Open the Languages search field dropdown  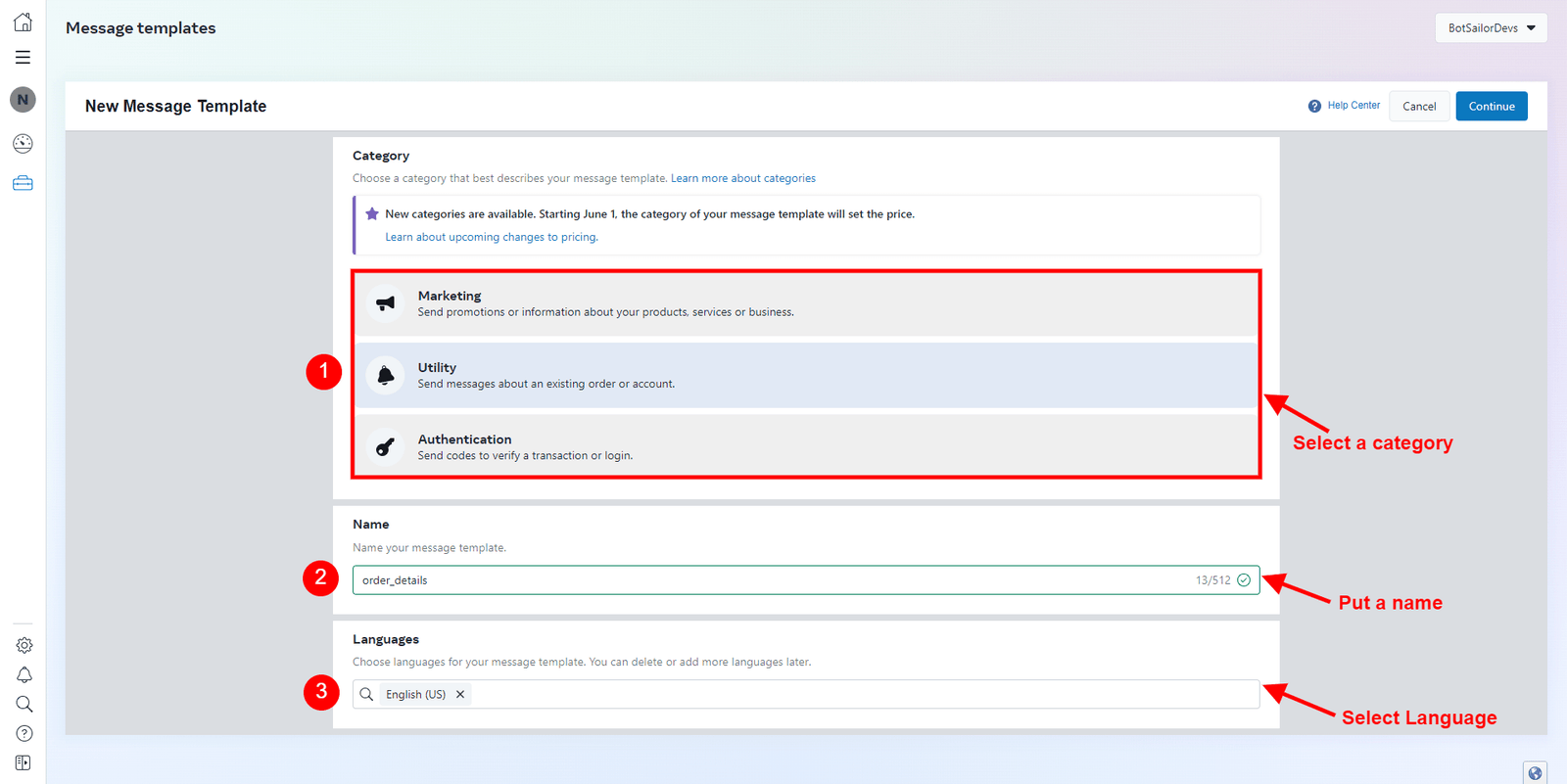pyautogui.click(x=862, y=694)
